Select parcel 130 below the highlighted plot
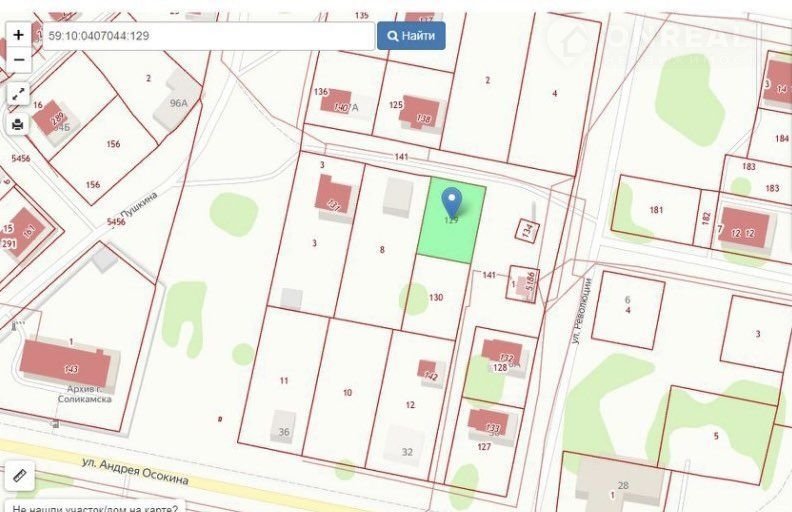 coord(436,297)
